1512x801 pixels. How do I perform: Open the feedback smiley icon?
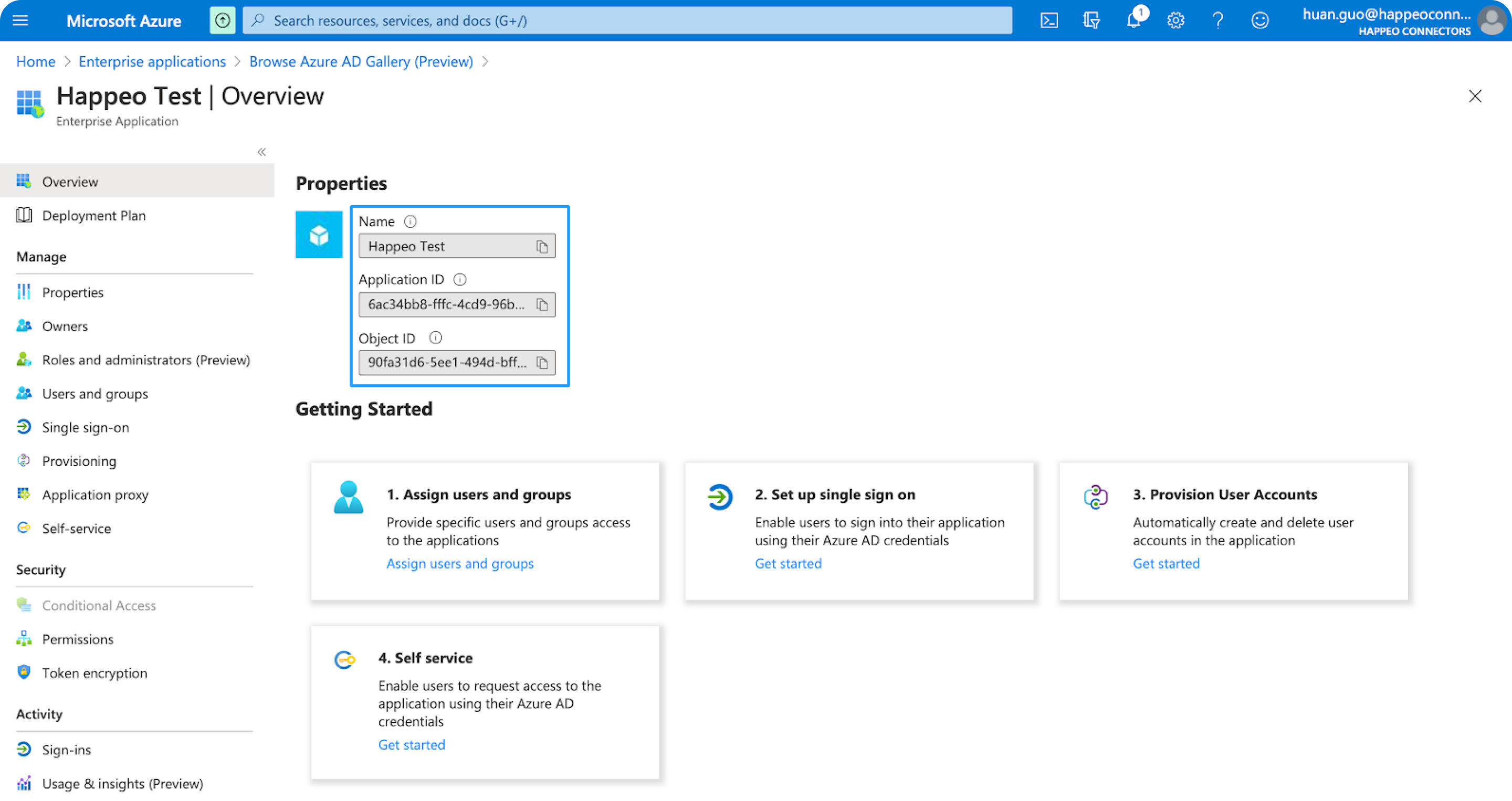point(1260,20)
